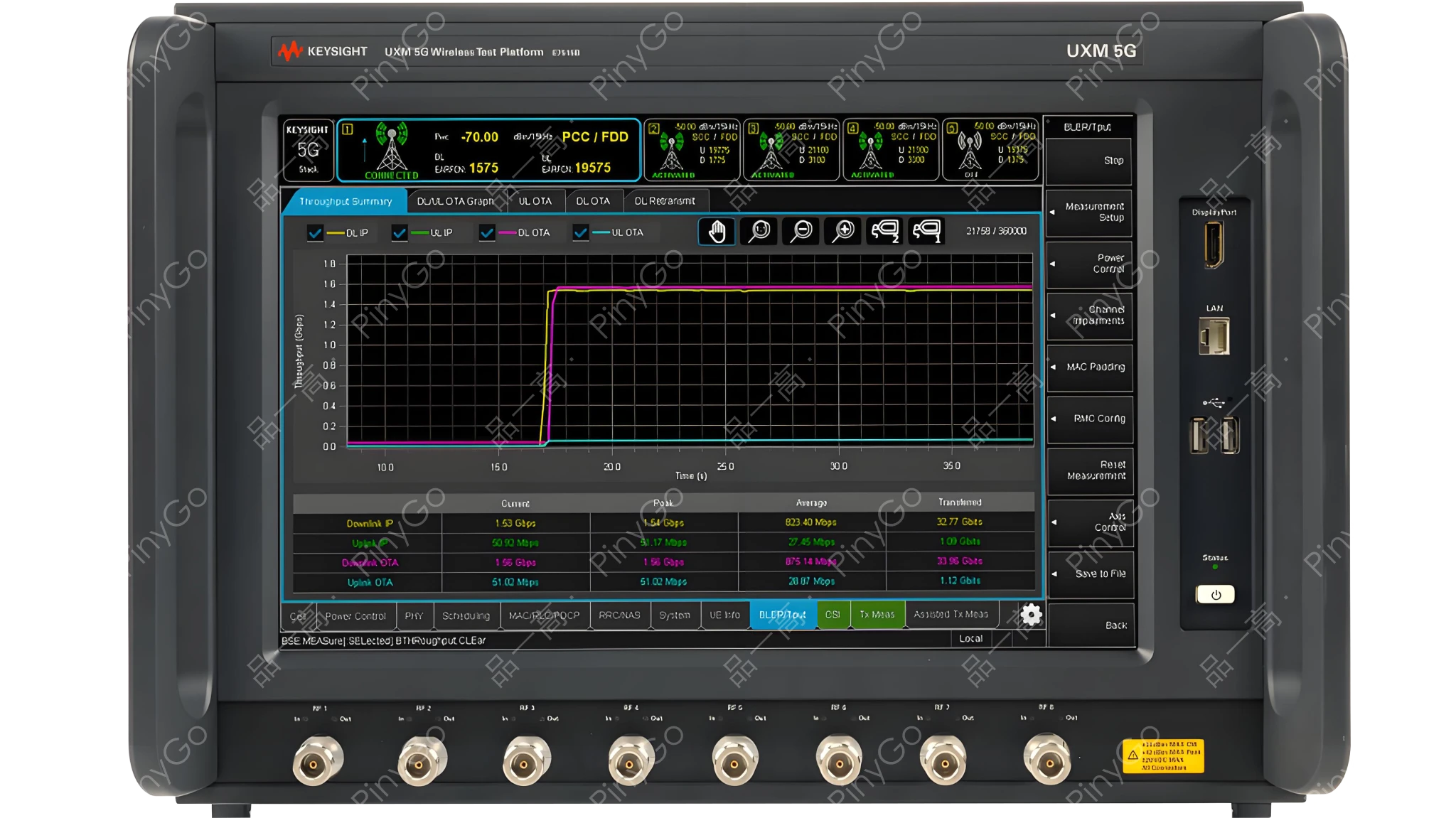1456x818 pixels.
Task: Expand the Measurement Setup submenu
Action: tap(1089, 212)
